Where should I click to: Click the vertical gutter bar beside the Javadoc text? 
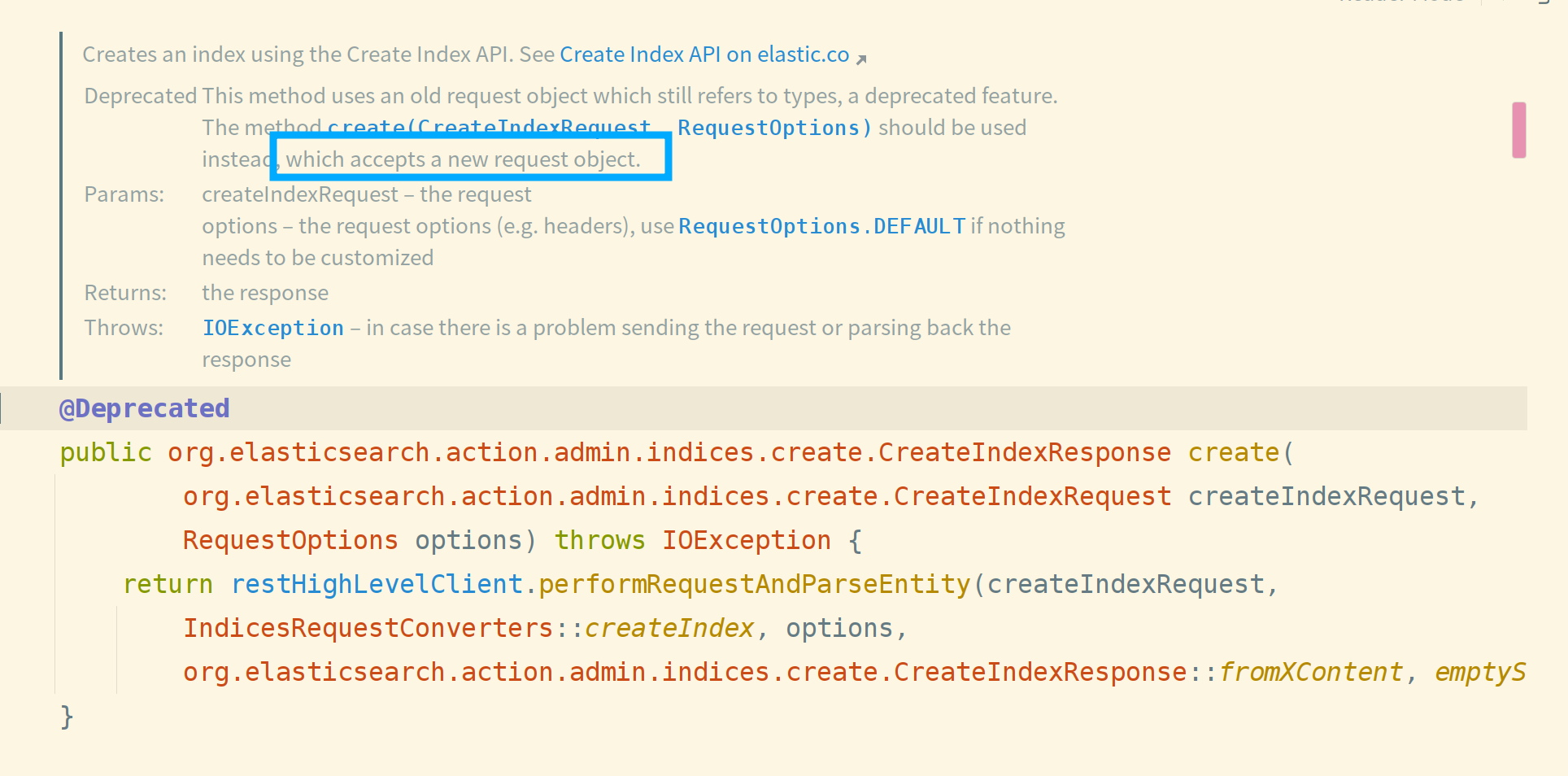(x=62, y=203)
